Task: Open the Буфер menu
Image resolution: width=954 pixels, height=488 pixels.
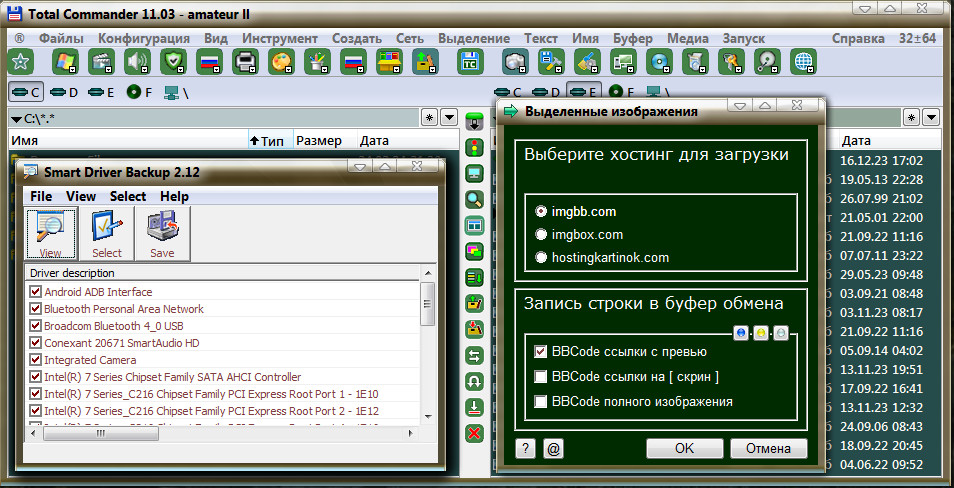Action: point(633,38)
